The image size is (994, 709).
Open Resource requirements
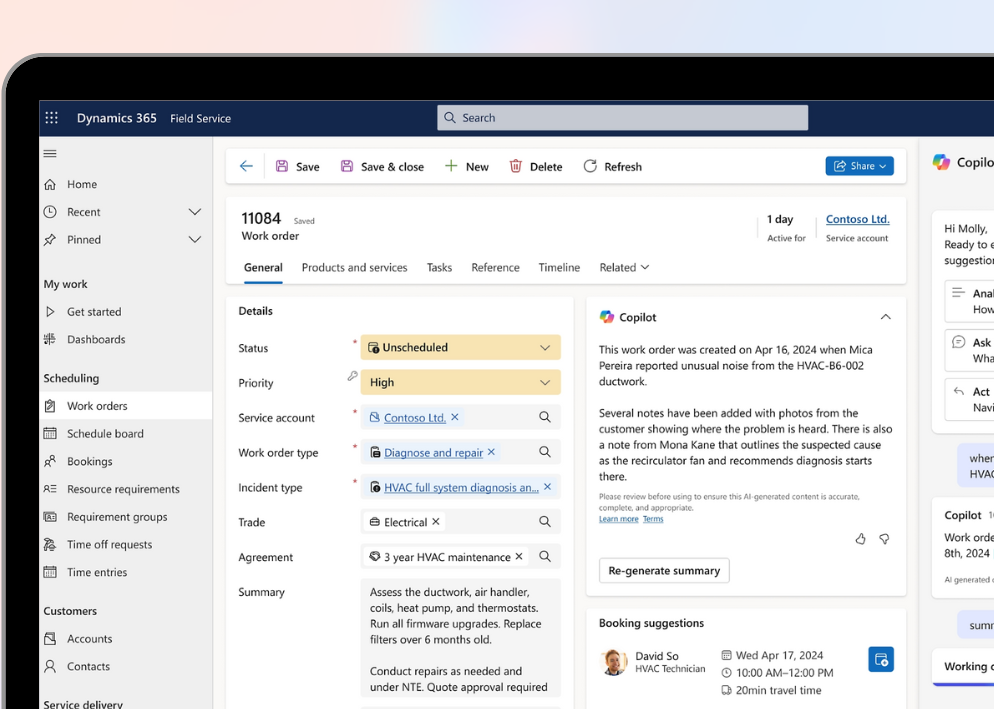click(126, 489)
